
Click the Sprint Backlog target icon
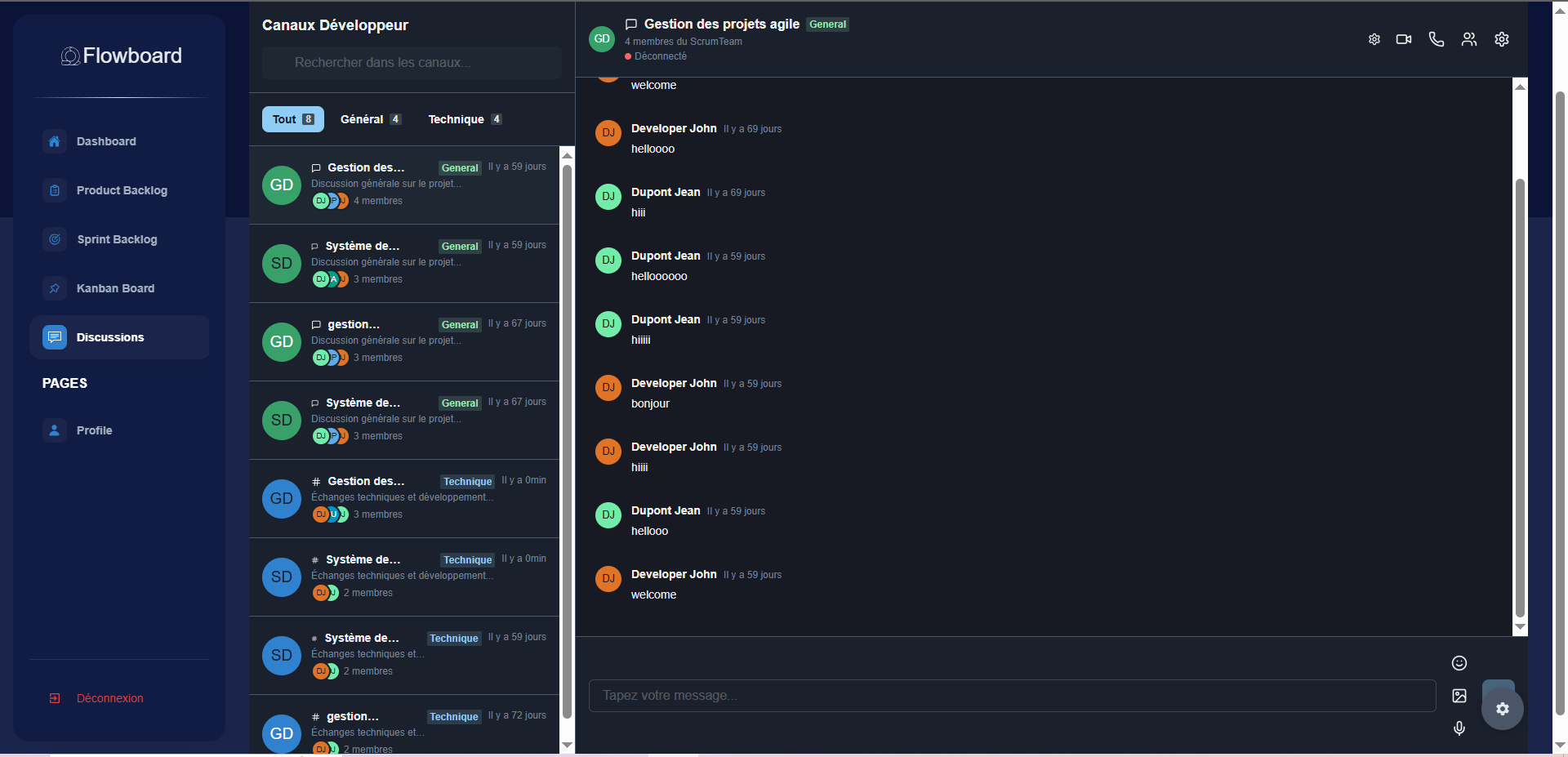[x=54, y=239]
